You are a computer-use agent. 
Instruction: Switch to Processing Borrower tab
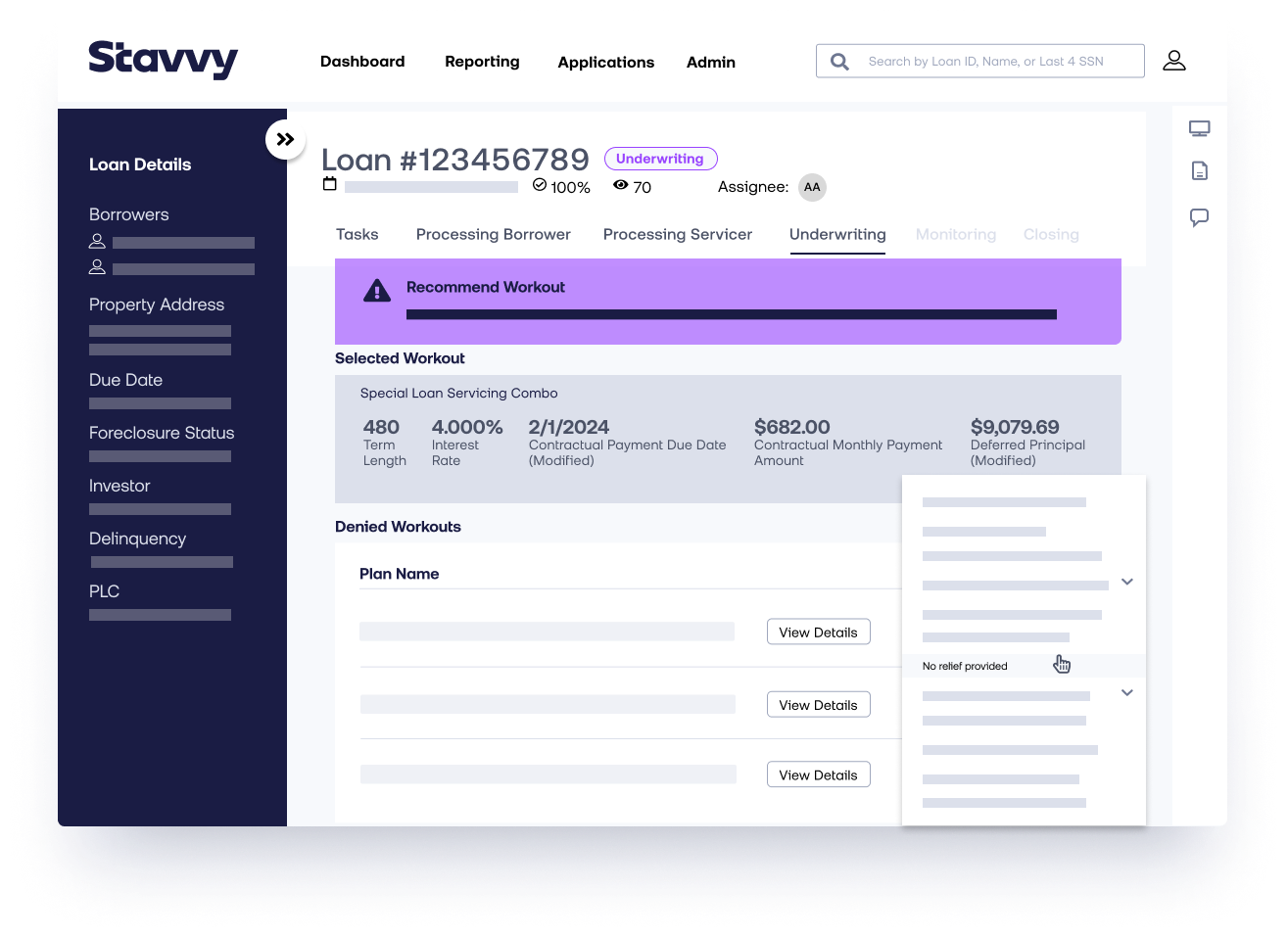494,235
